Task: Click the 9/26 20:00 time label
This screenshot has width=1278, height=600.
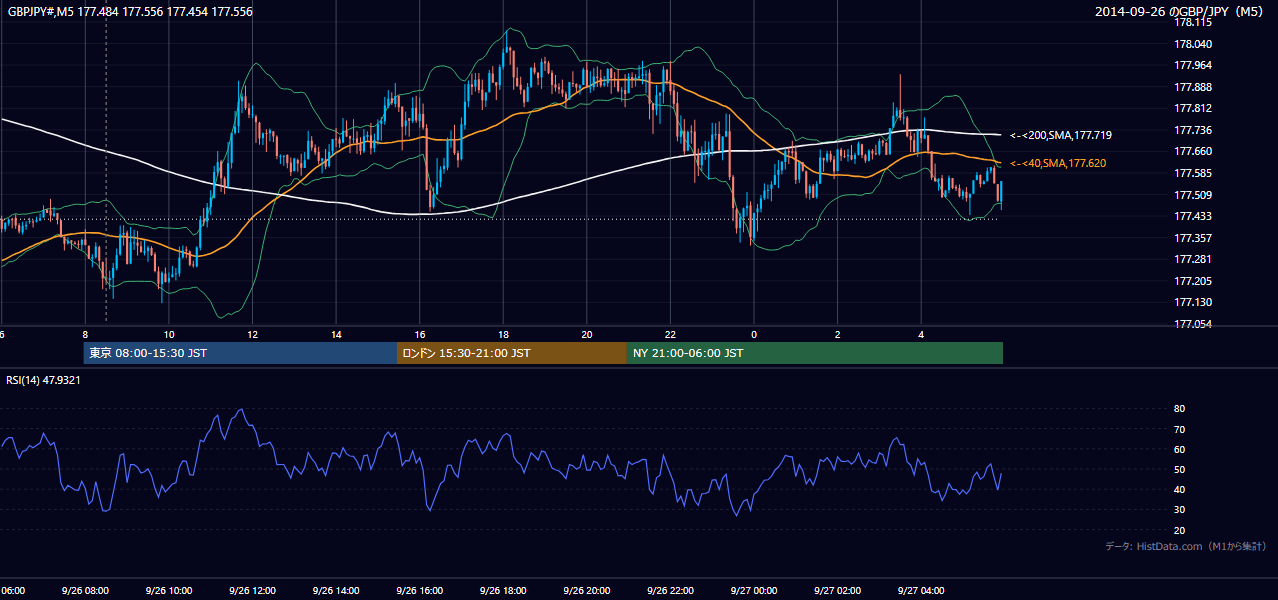Action: coord(587,591)
